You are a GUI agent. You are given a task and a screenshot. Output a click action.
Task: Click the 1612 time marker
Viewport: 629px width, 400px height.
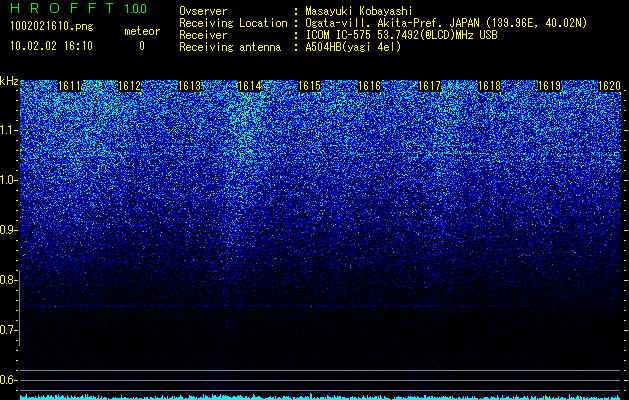pos(130,86)
